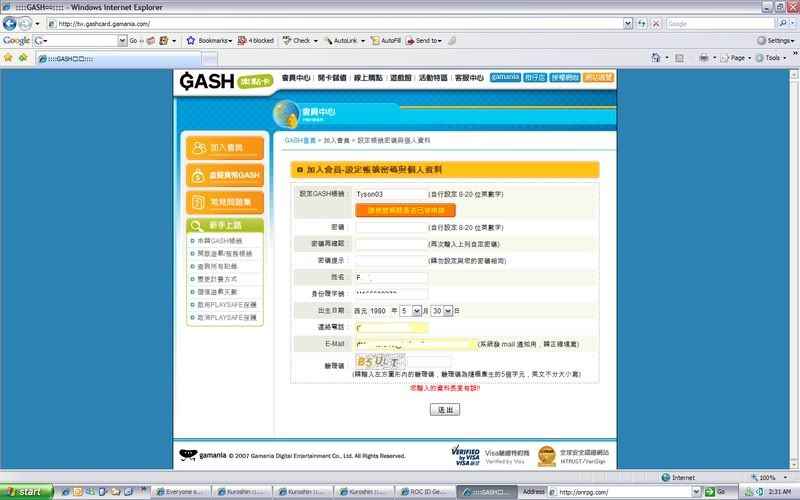Click 會員中心 in top navigation
Image resolution: width=800 pixels, height=500 pixels.
pos(295,78)
